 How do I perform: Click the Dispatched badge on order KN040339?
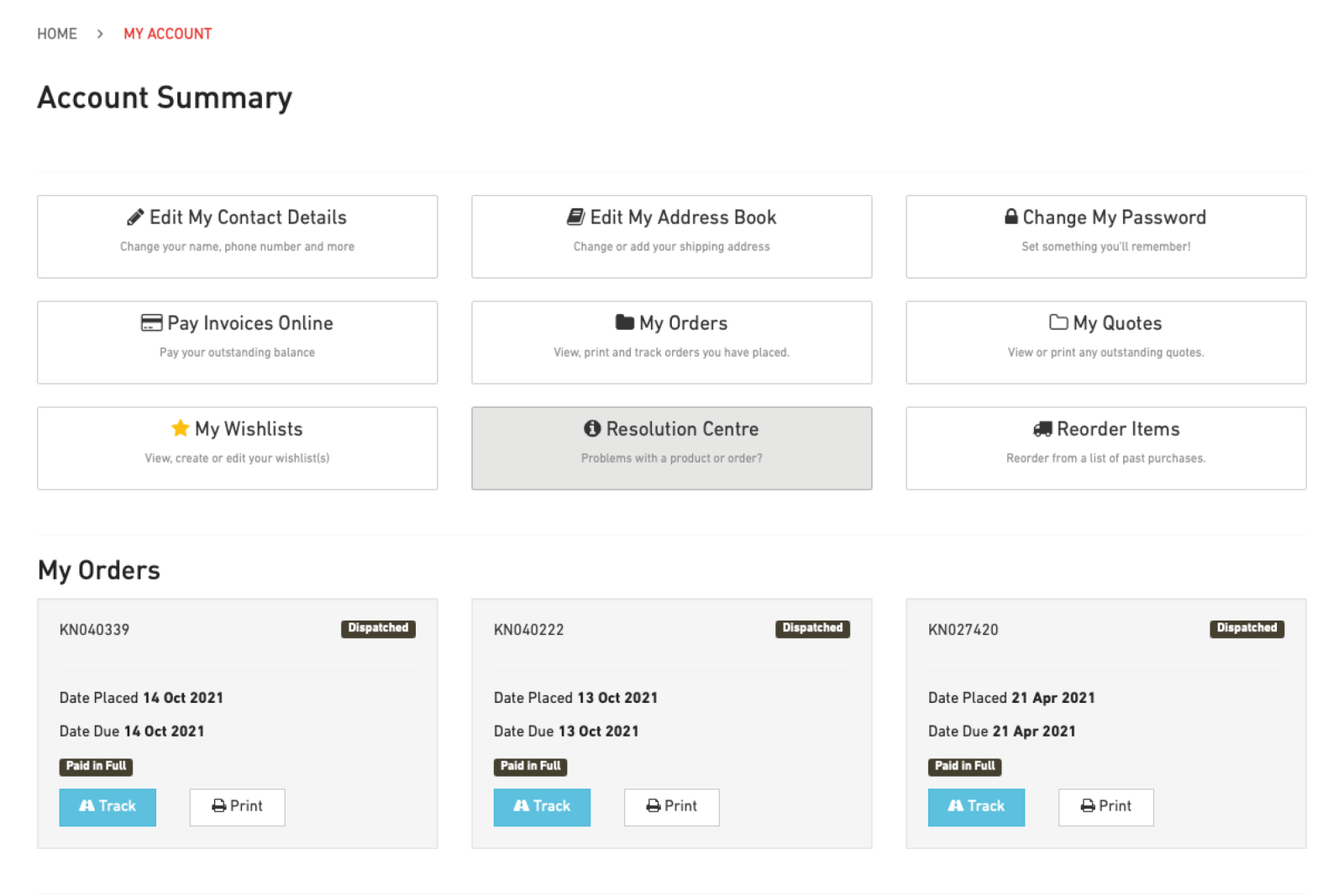pyautogui.click(x=378, y=629)
